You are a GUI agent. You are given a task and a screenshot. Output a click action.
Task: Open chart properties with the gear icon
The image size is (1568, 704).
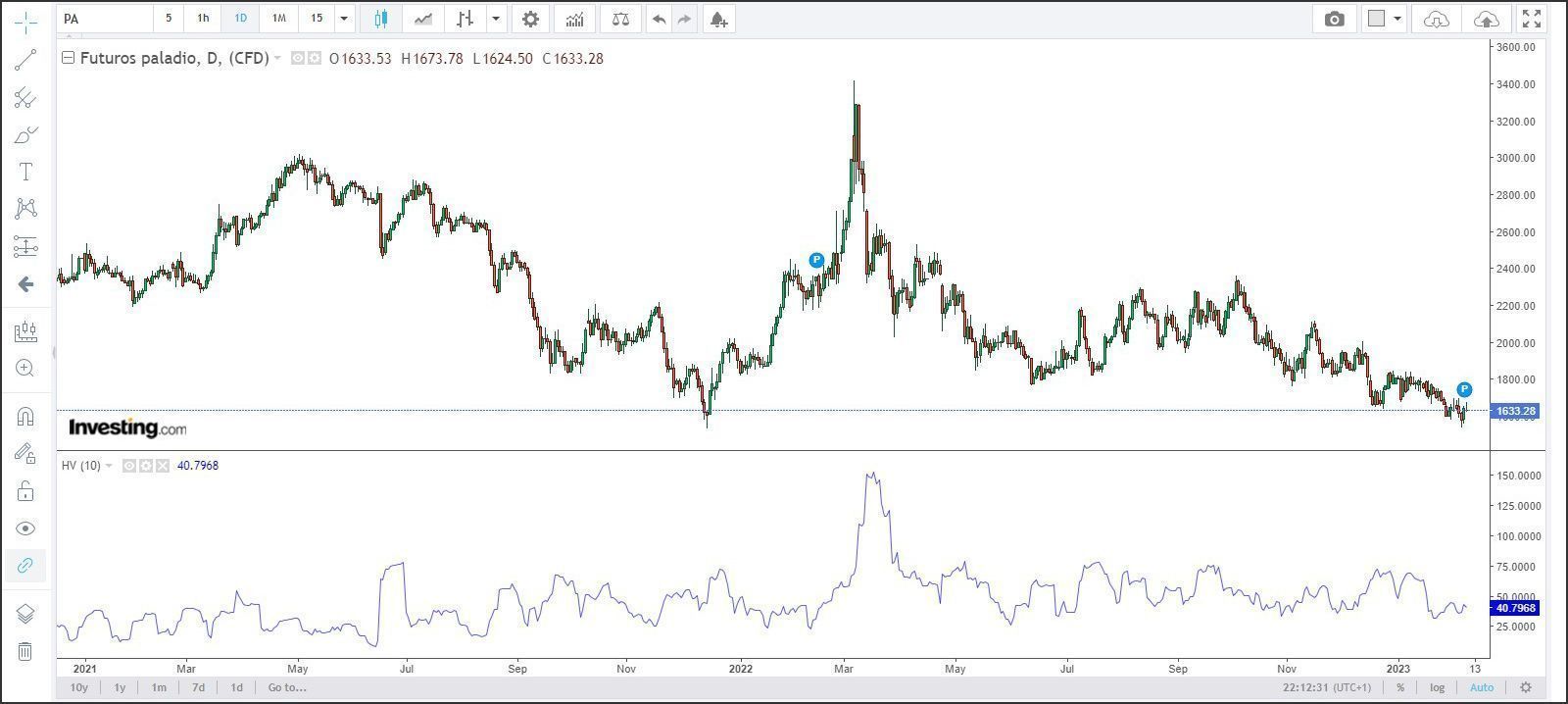click(530, 19)
